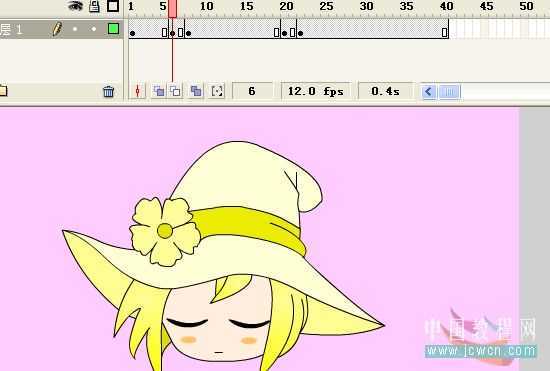Toggle lock dot for layer 1
Viewport: 550px width, 371px height.
(94, 29)
